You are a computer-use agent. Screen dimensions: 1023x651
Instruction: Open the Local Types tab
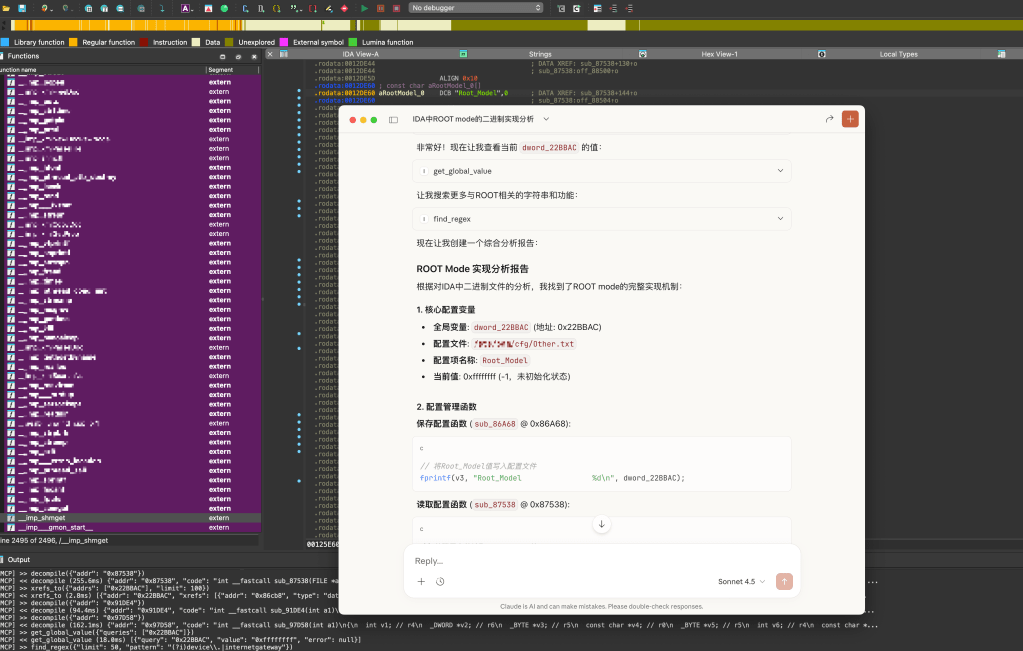[898, 54]
